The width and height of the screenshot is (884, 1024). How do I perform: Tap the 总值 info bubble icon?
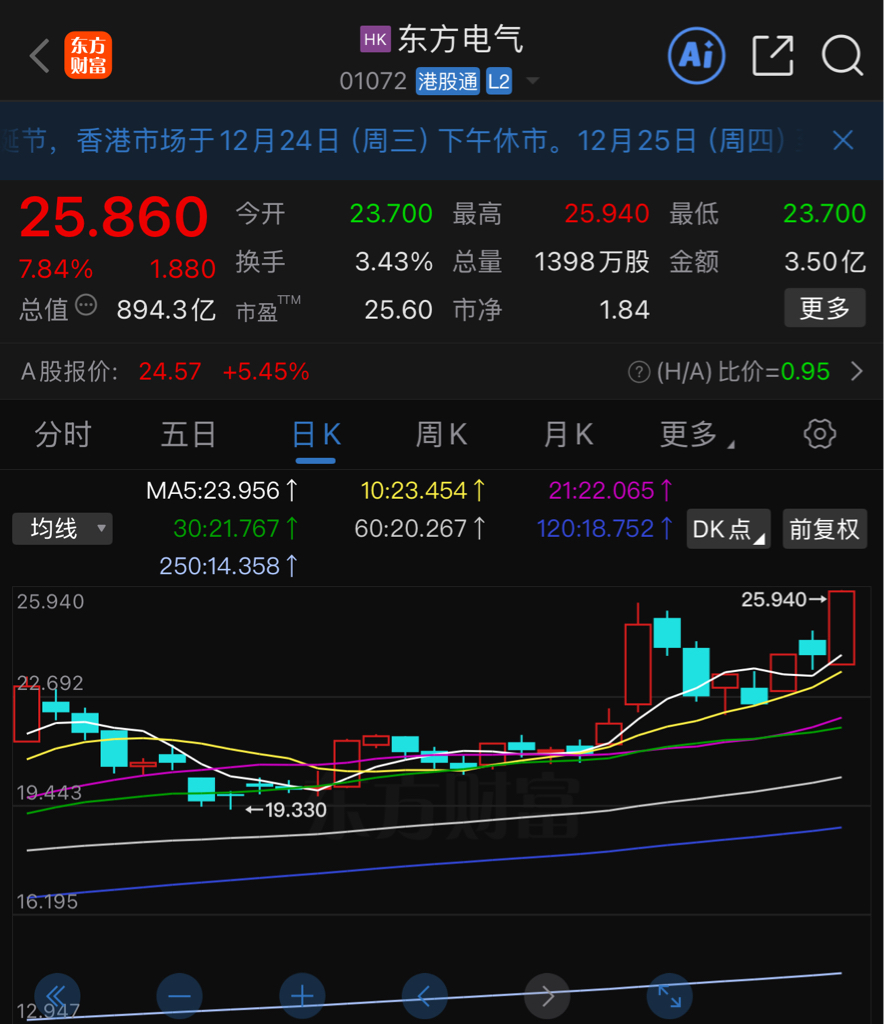pos(86,305)
